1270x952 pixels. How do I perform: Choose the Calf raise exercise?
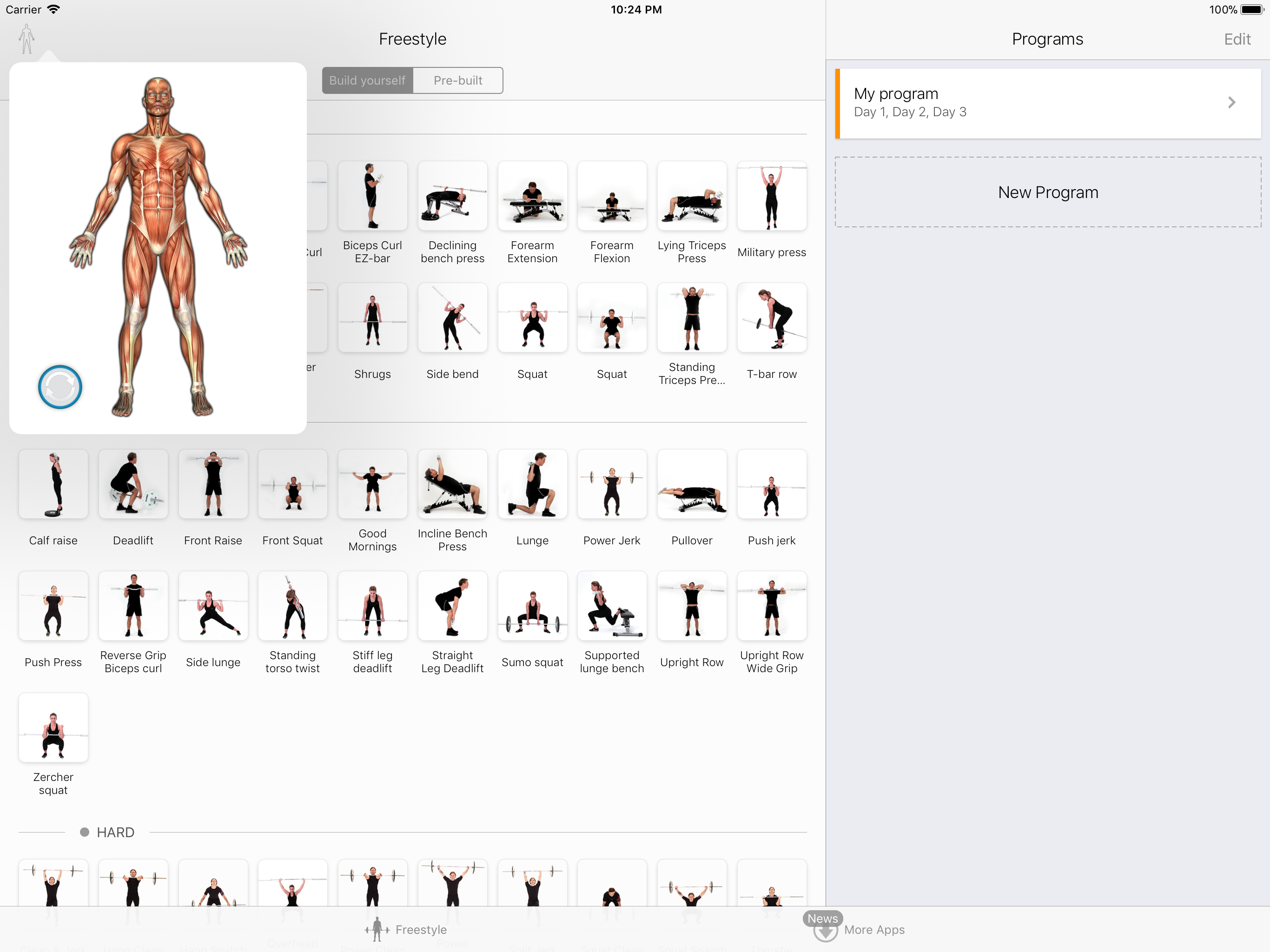[53, 485]
